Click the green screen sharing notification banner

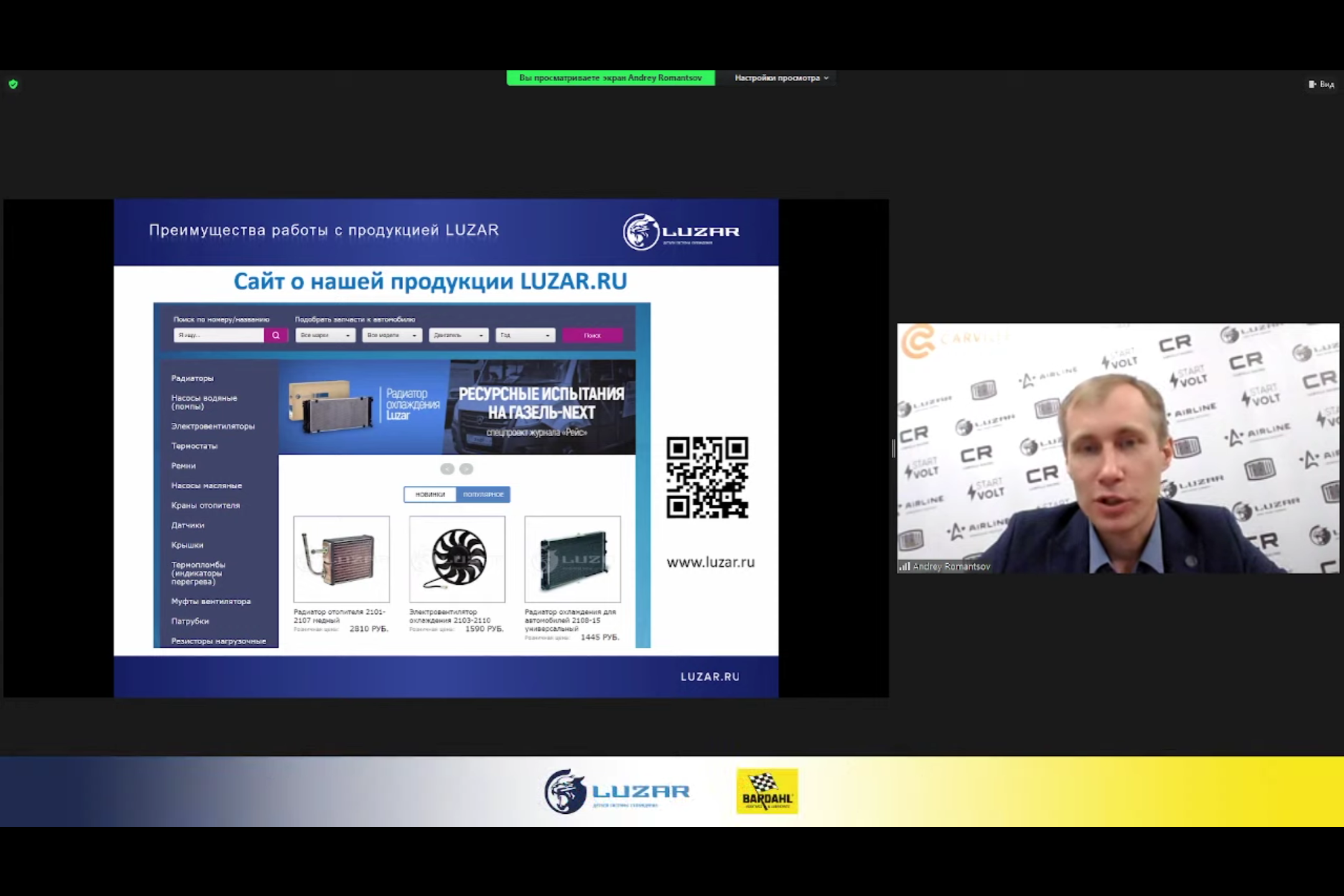tap(610, 78)
